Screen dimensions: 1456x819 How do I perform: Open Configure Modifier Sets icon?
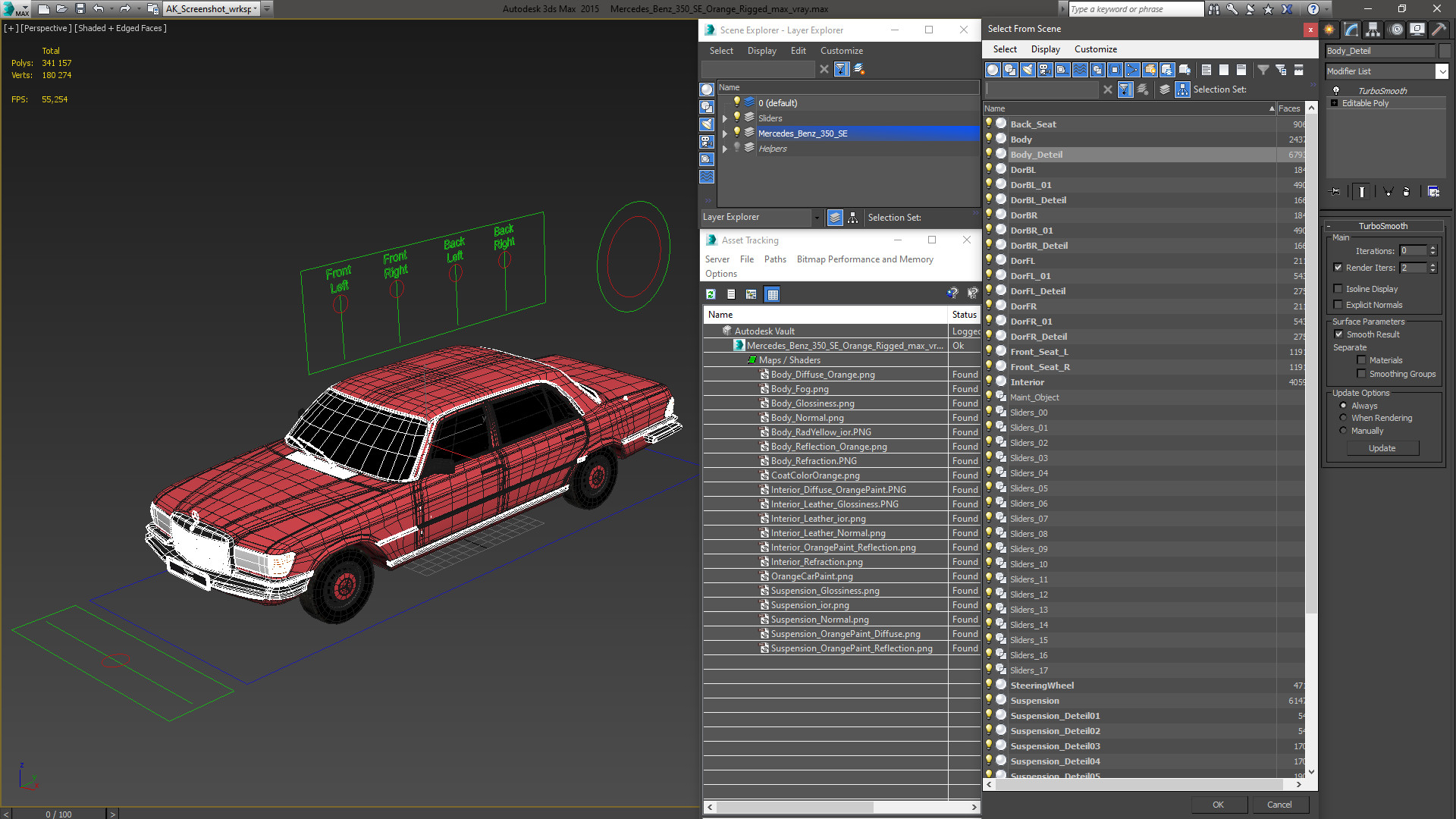tap(1433, 192)
